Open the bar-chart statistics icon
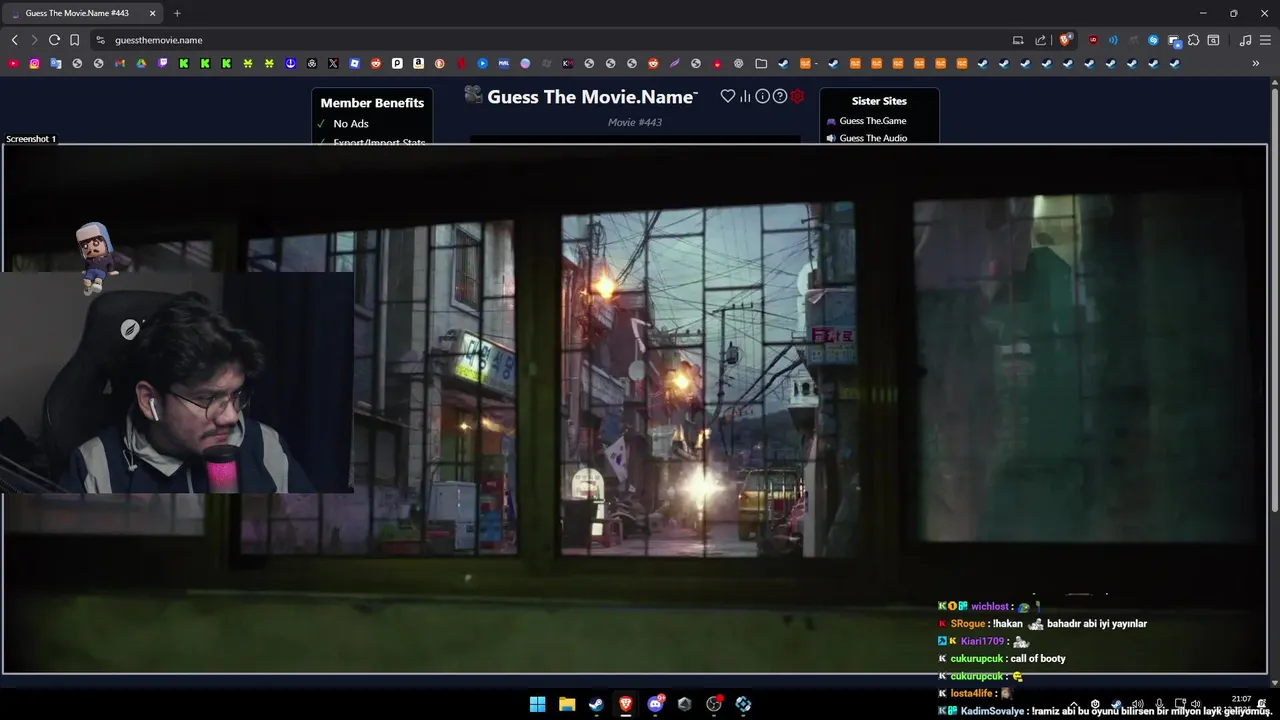Screen dimensions: 1280x720 point(745,96)
